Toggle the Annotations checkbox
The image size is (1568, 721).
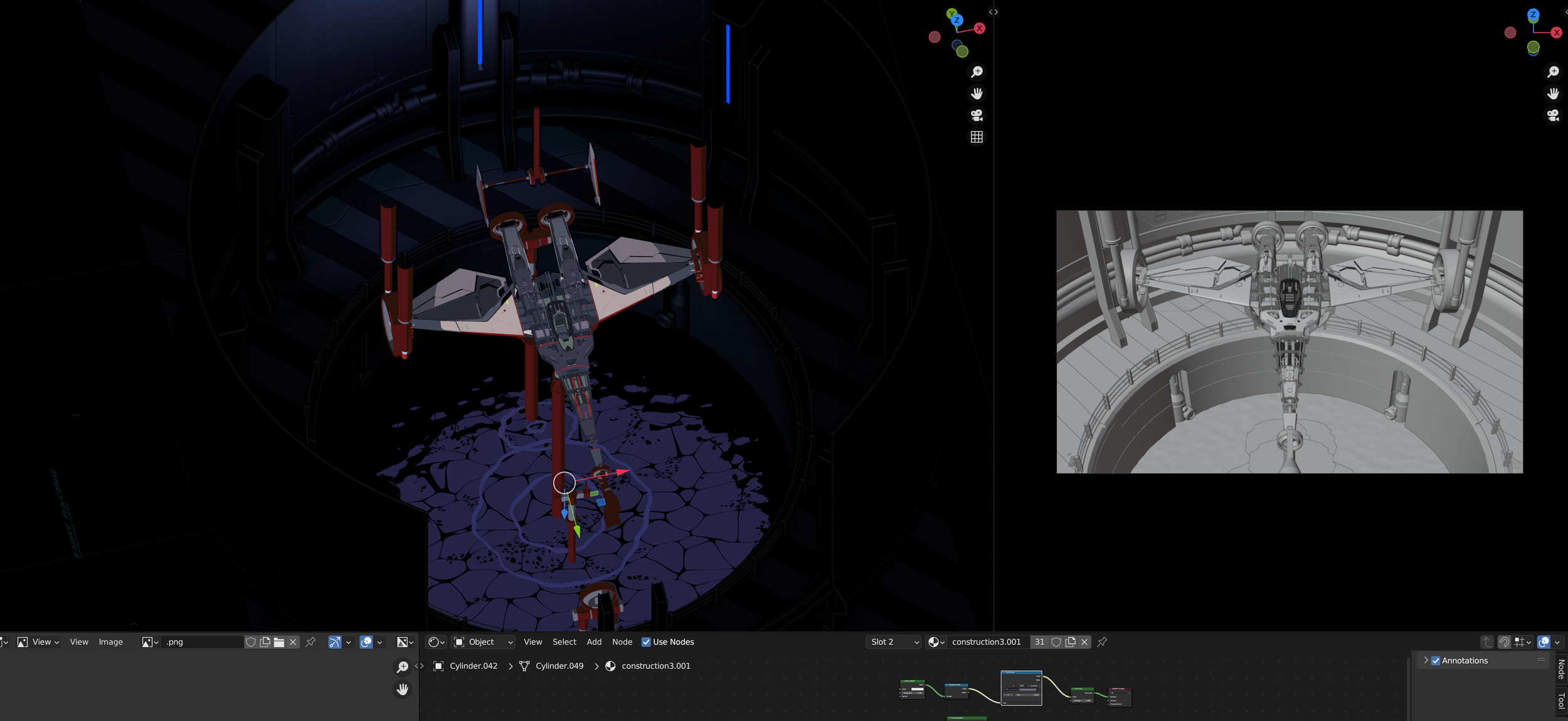click(1436, 661)
